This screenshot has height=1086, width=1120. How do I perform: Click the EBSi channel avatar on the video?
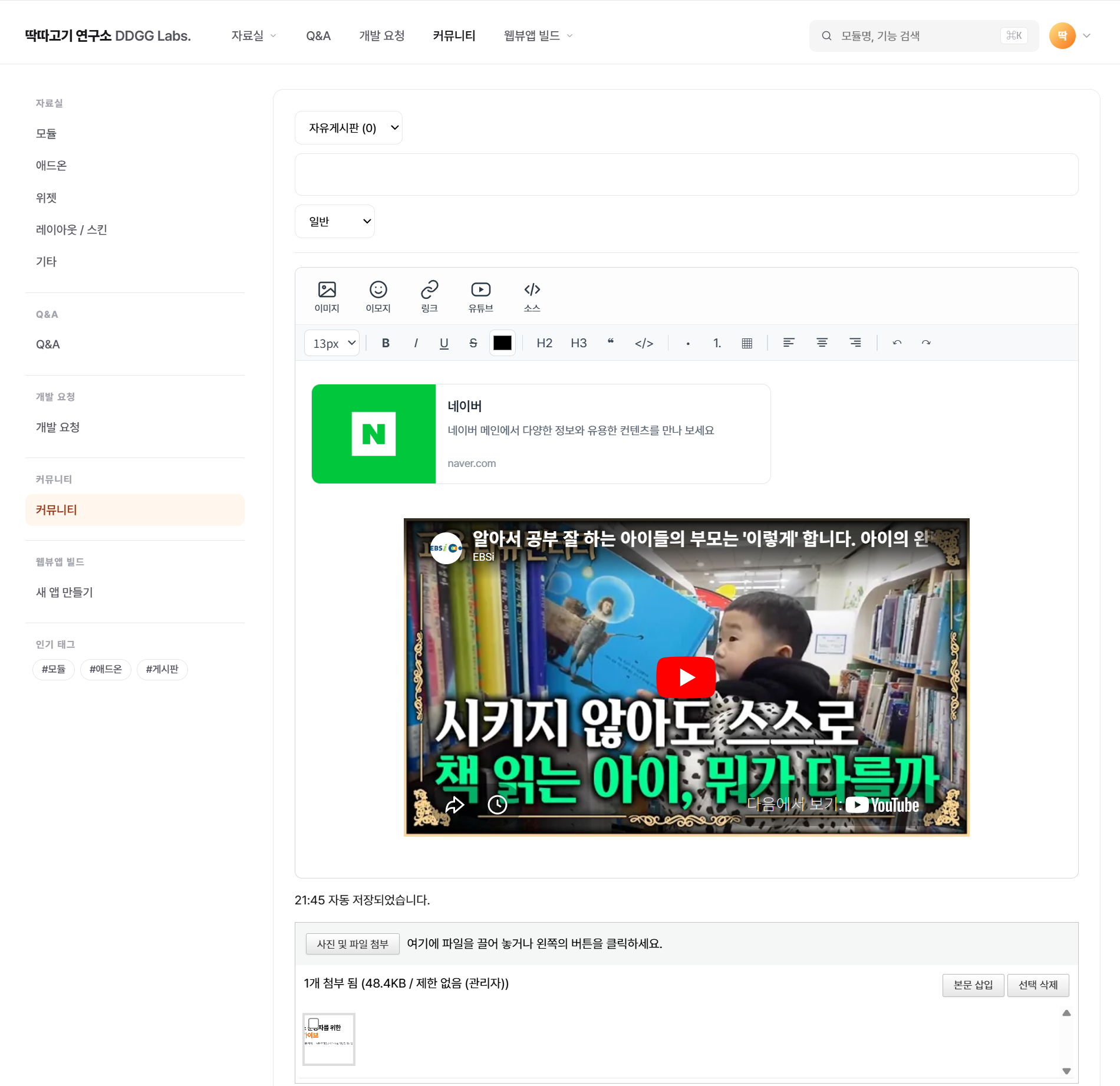(x=446, y=548)
